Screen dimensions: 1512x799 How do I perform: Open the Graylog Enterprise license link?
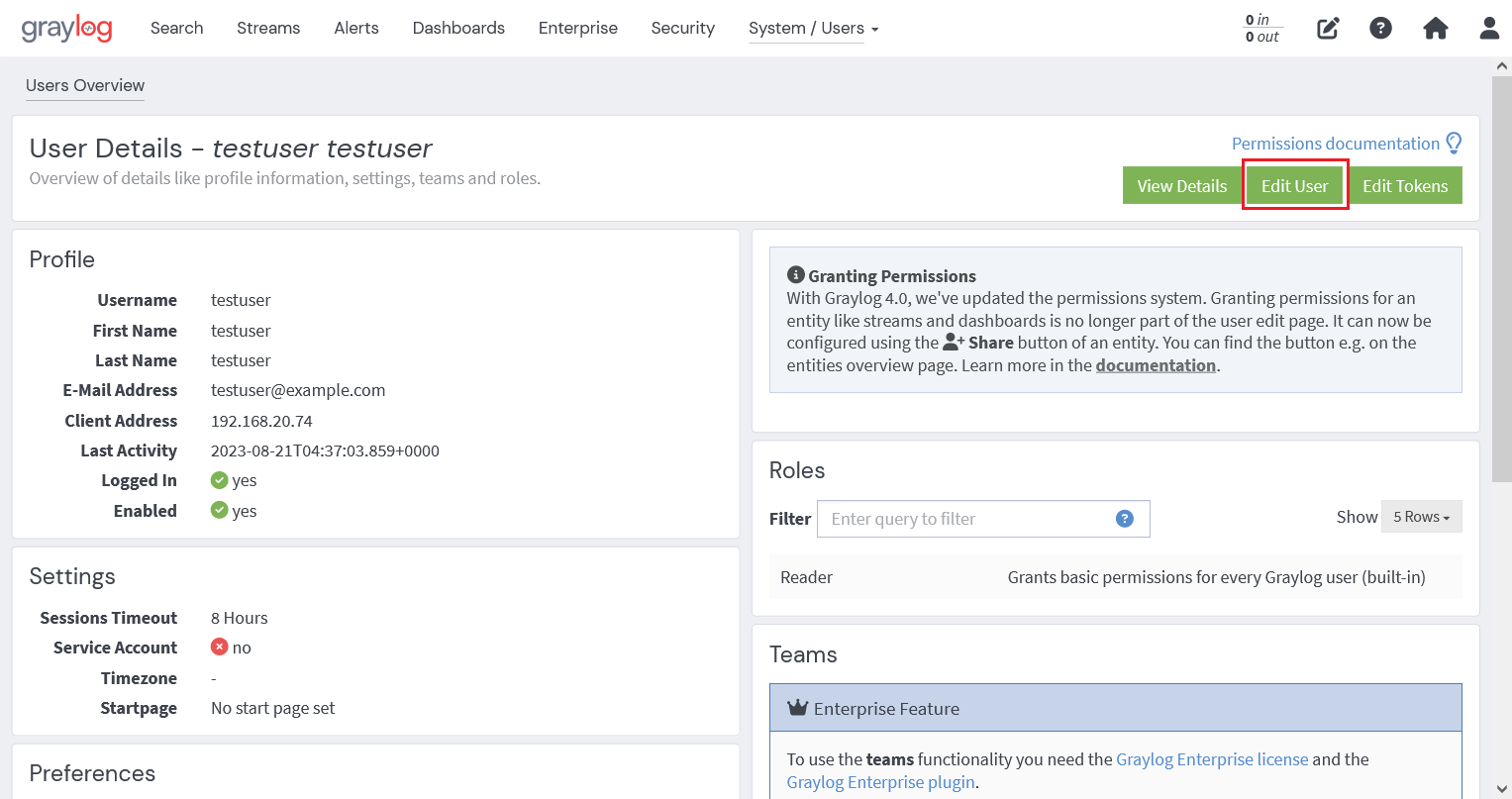(x=1212, y=759)
